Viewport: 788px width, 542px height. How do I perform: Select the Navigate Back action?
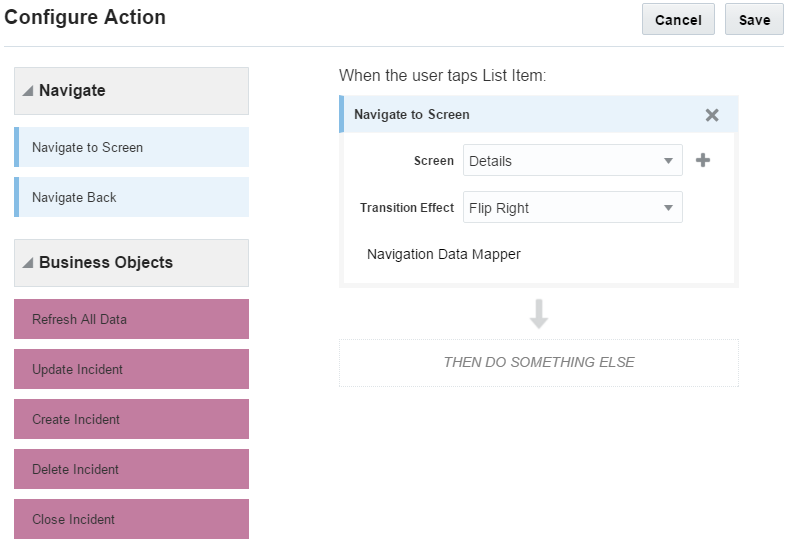(131, 197)
